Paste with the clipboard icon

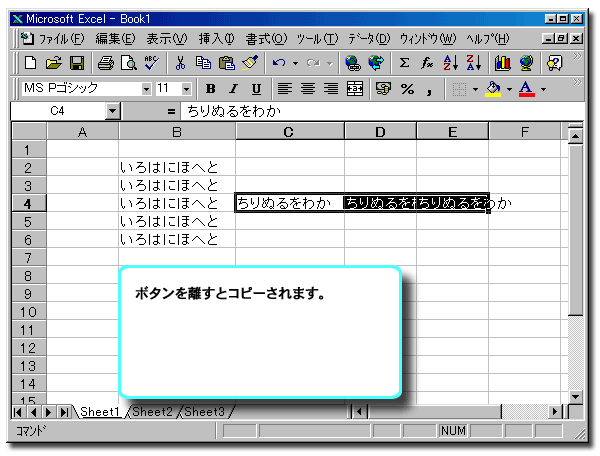pos(227,63)
